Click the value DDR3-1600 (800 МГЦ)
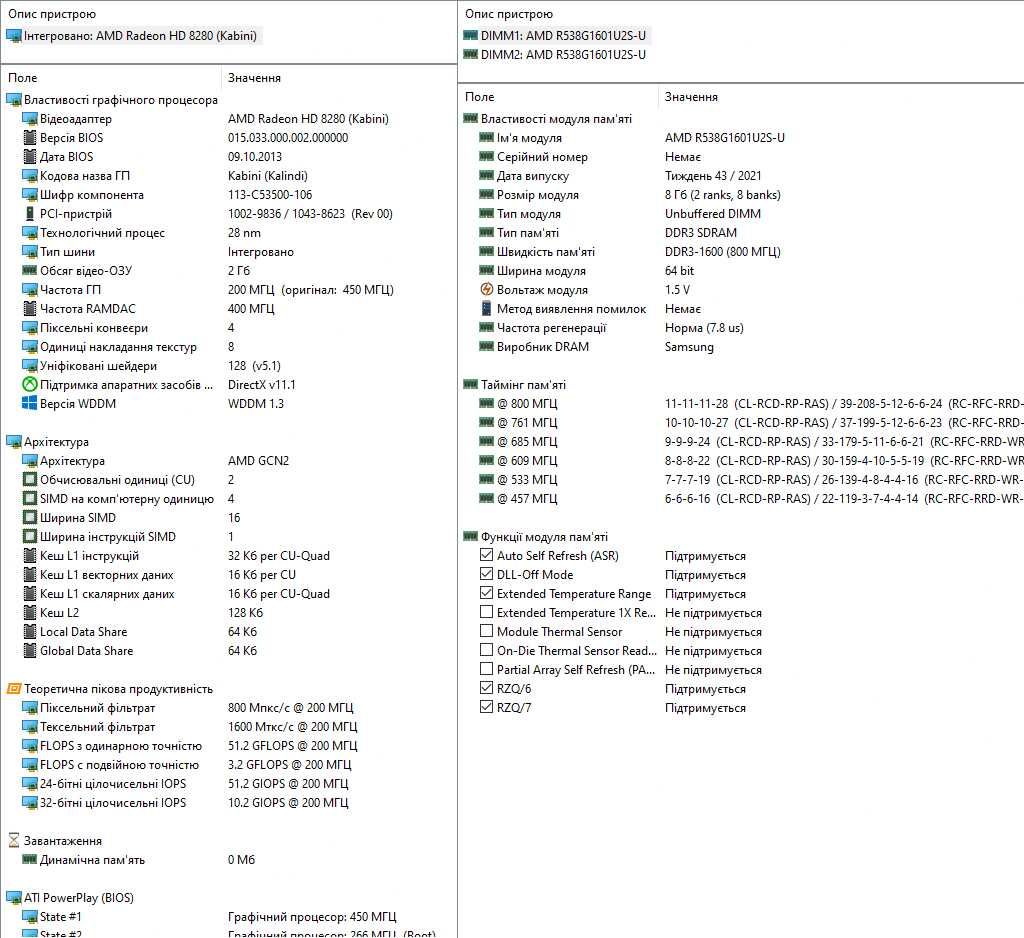This screenshot has width=1024, height=938. (x=722, y=251)
